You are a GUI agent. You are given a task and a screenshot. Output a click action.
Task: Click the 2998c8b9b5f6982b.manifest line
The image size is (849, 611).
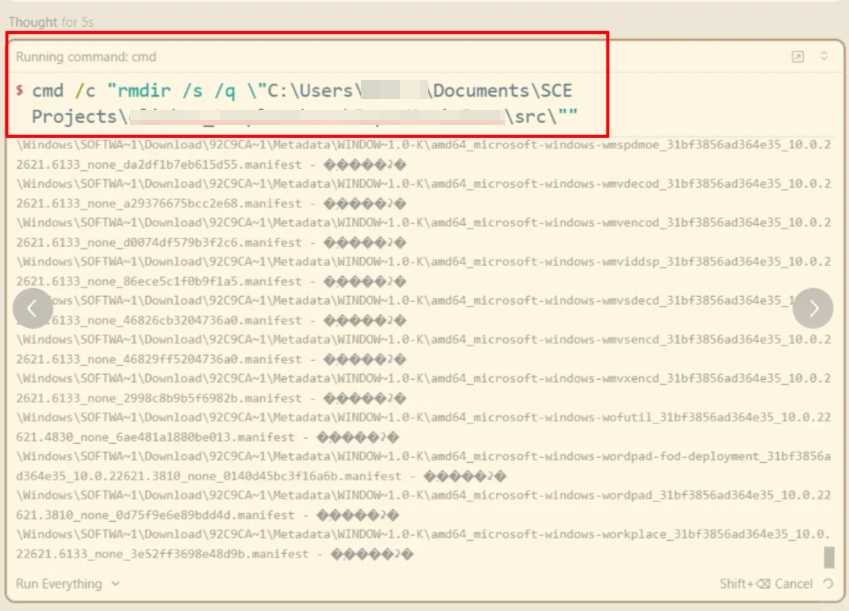coord(211,398)
